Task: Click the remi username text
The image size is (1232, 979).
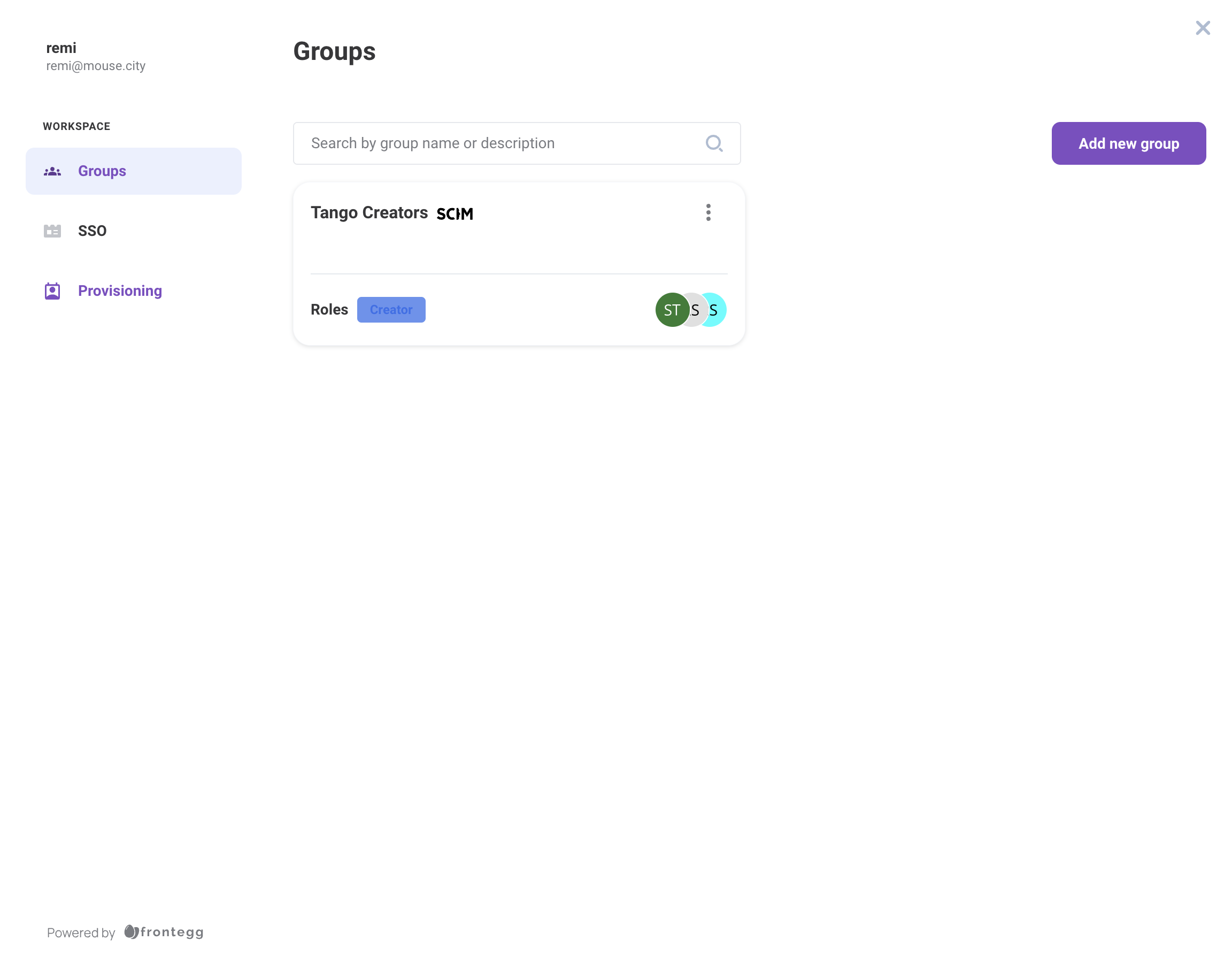Action: click(61, 48)
